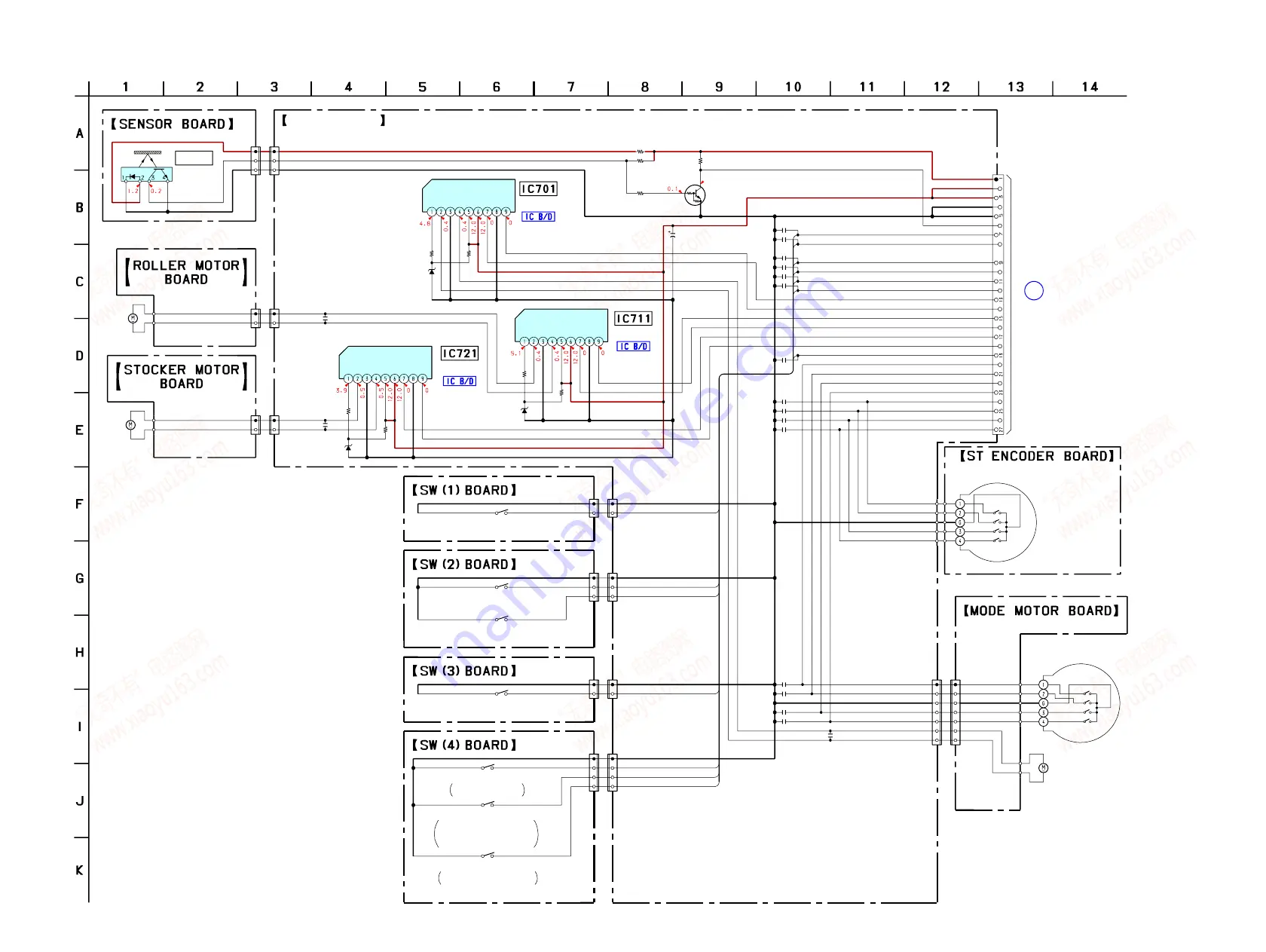Select the IC721 chip body

pyautogui.click(x=386, y=362)
